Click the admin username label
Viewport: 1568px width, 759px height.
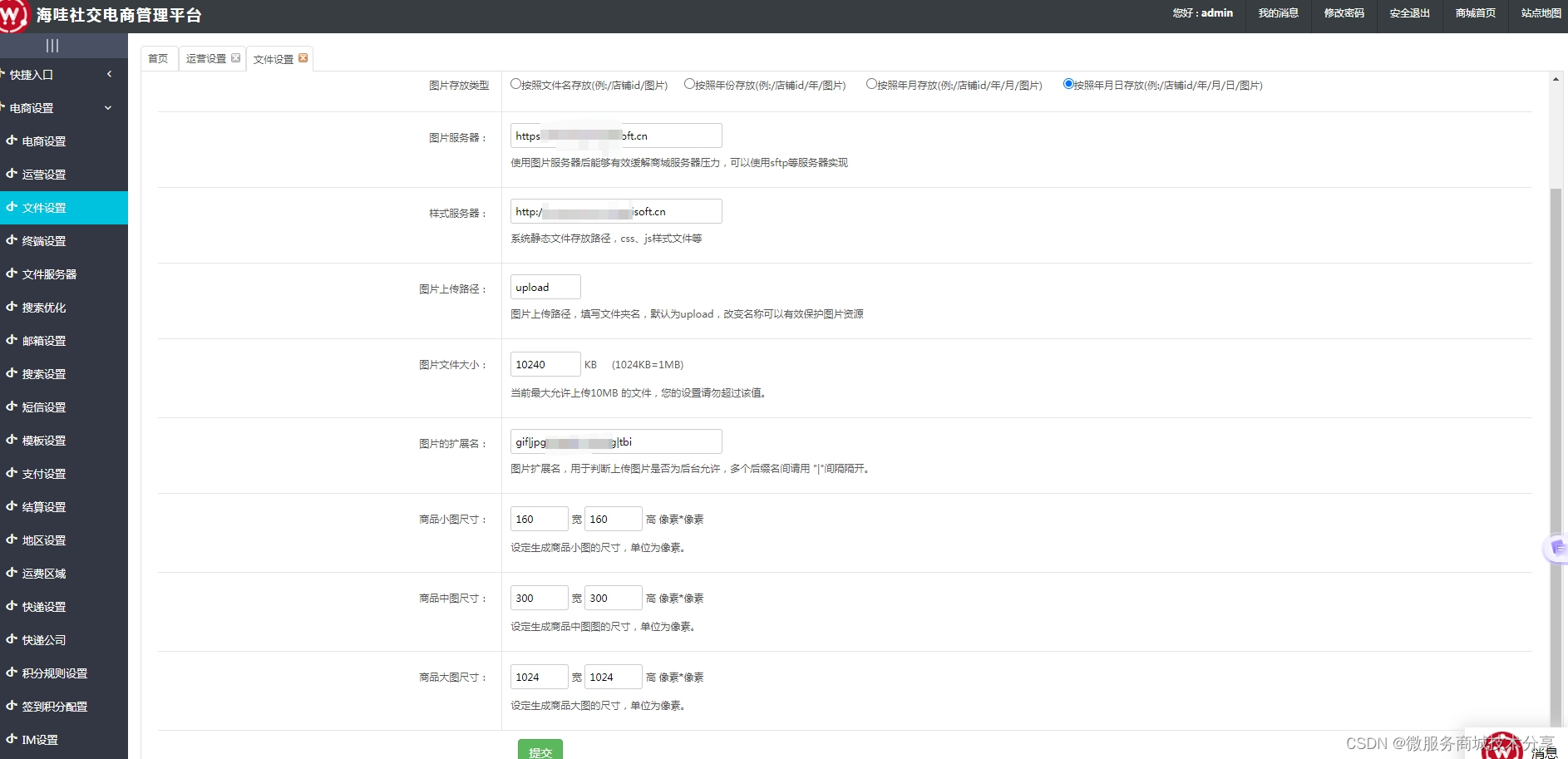point(1216,13)
